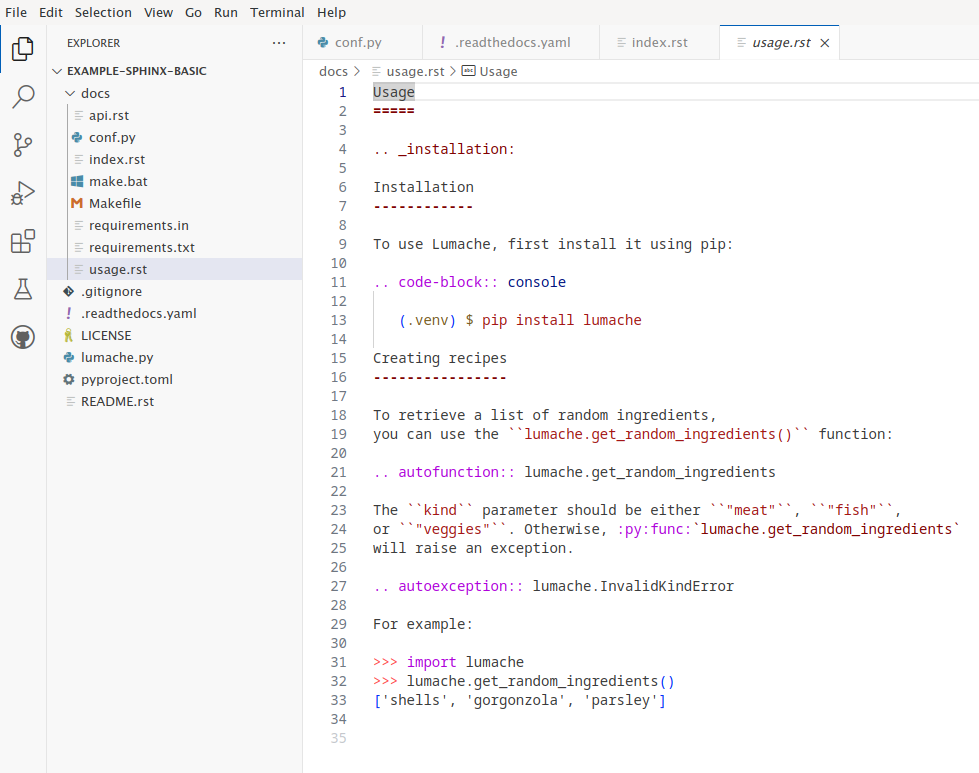The image size is (979, 773).
Task: Open the Extensions view icon
Action: [x=23, y=241]
